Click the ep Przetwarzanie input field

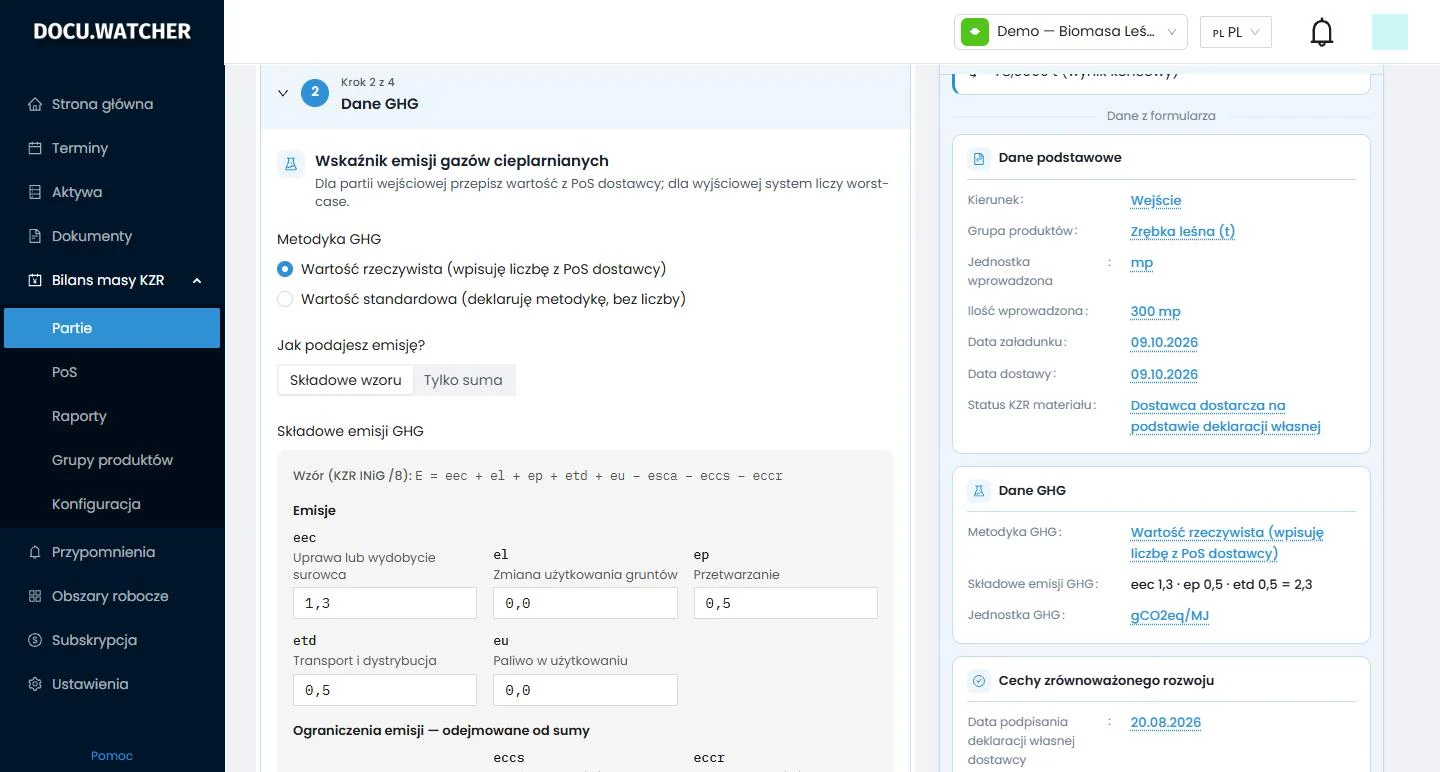pyautogui.click(x=786, y=603)
